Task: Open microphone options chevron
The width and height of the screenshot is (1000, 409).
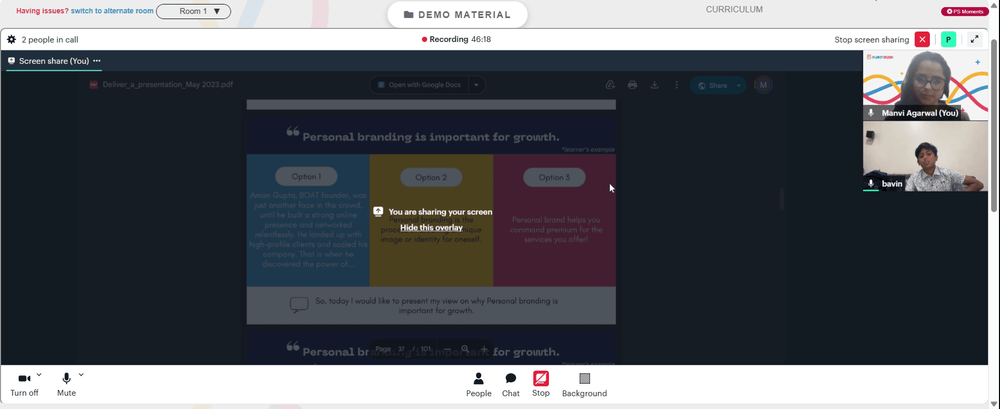Action: pyautogui.click(x=81, y=375)
